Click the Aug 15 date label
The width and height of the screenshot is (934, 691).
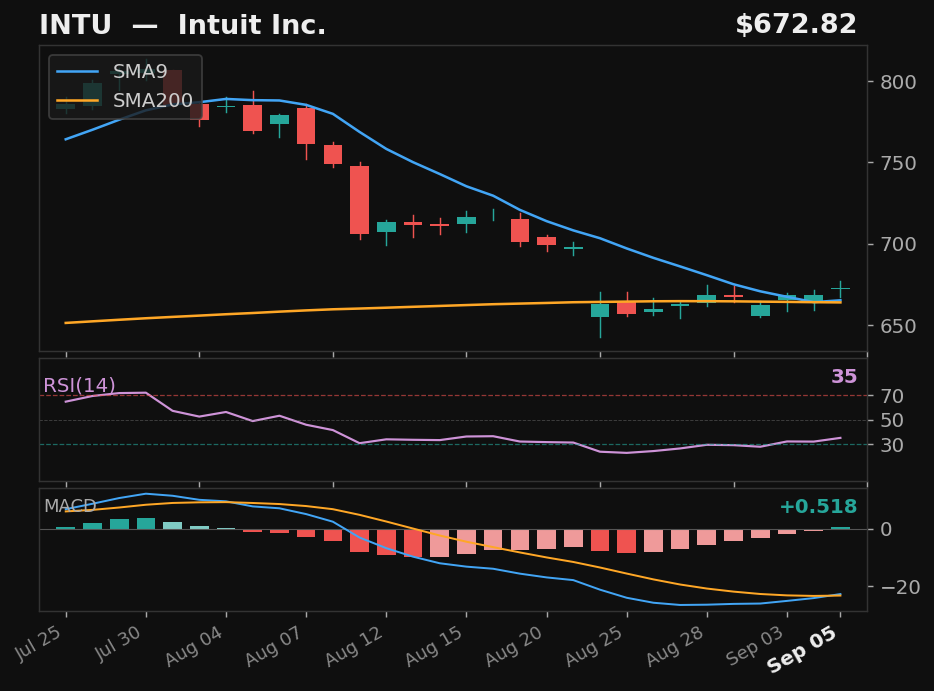[x=434, y=646]
